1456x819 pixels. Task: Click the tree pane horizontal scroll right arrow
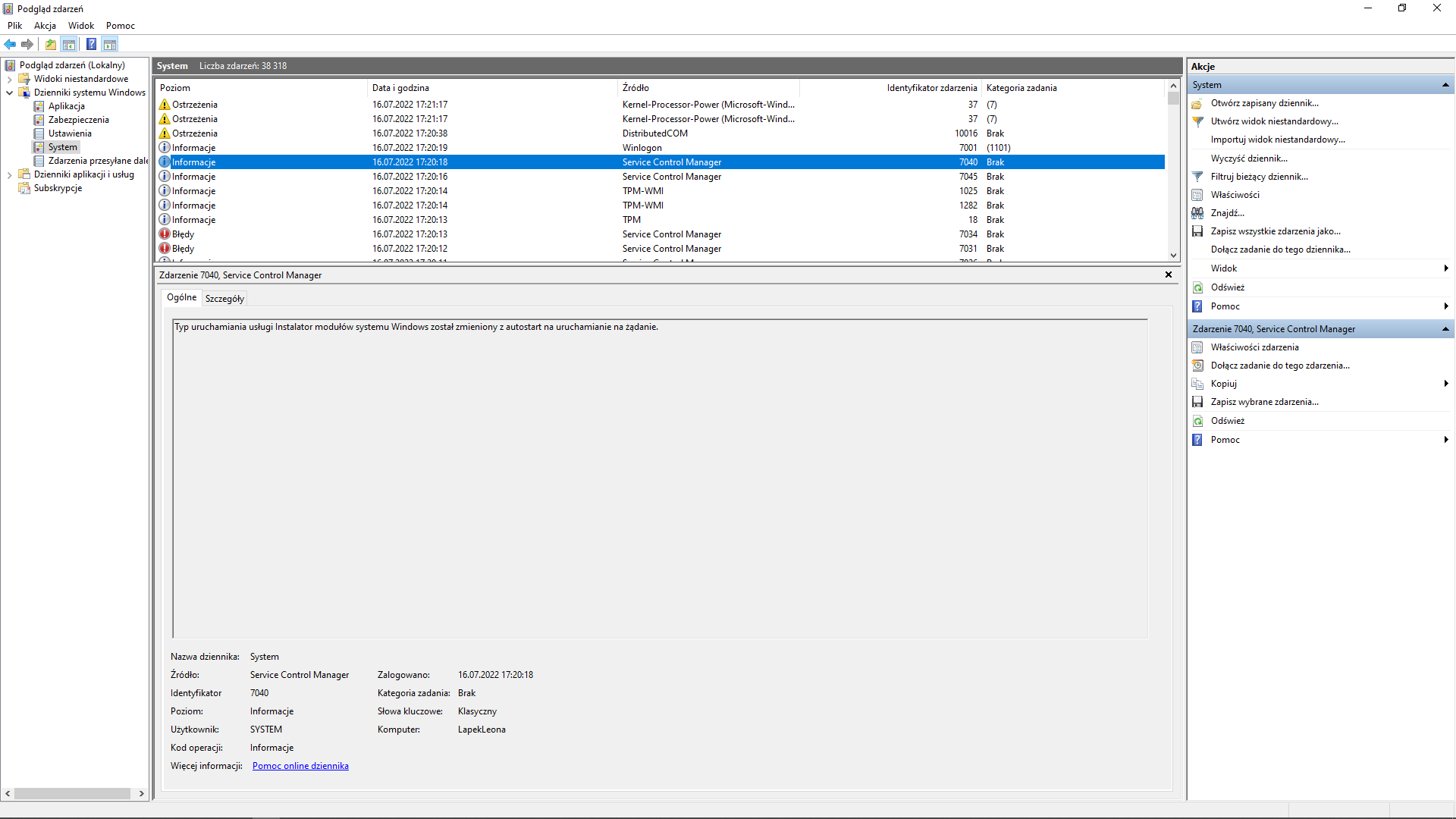click(x=141, y=794)
